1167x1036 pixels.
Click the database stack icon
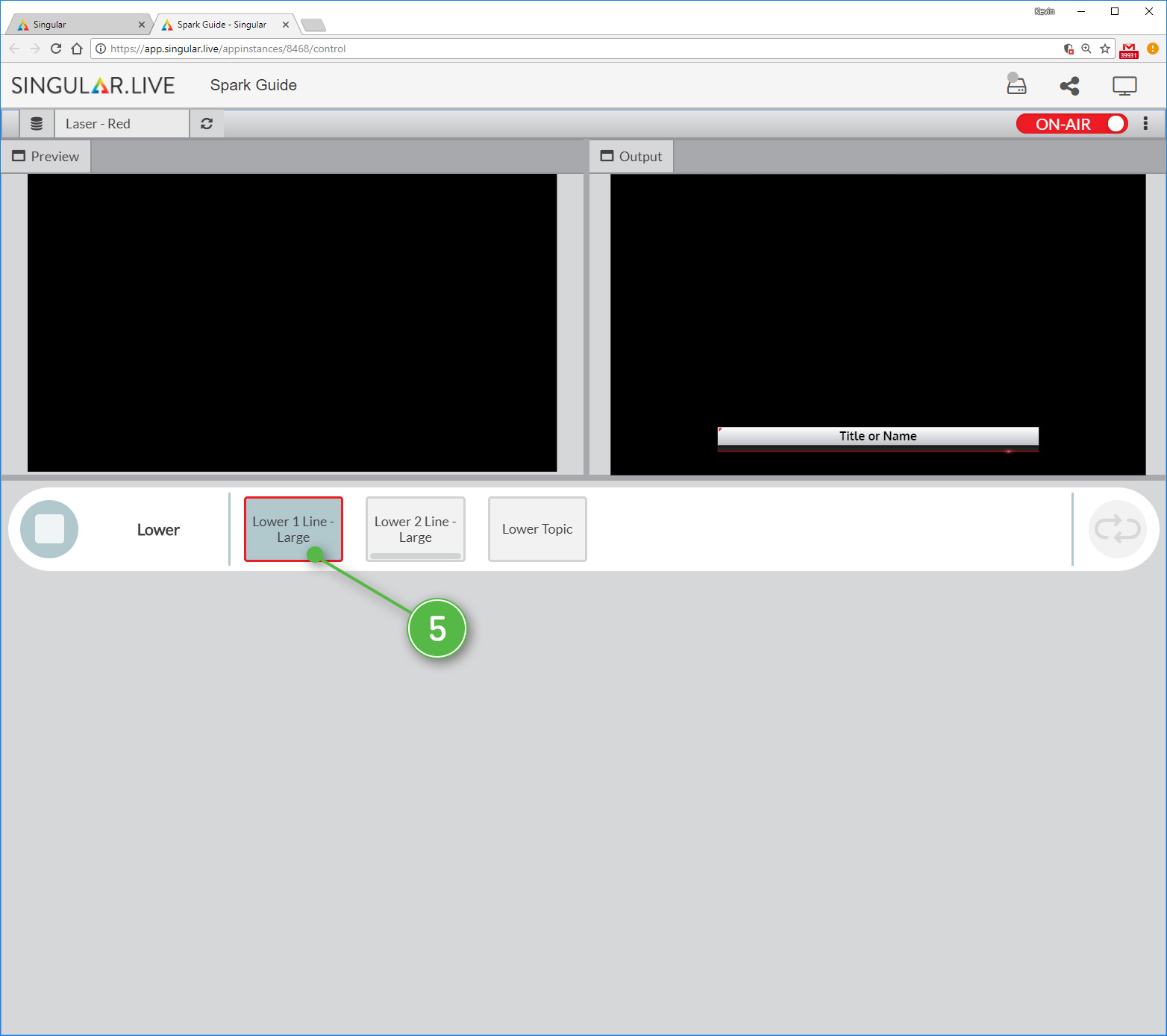click(x=37, y=124)
